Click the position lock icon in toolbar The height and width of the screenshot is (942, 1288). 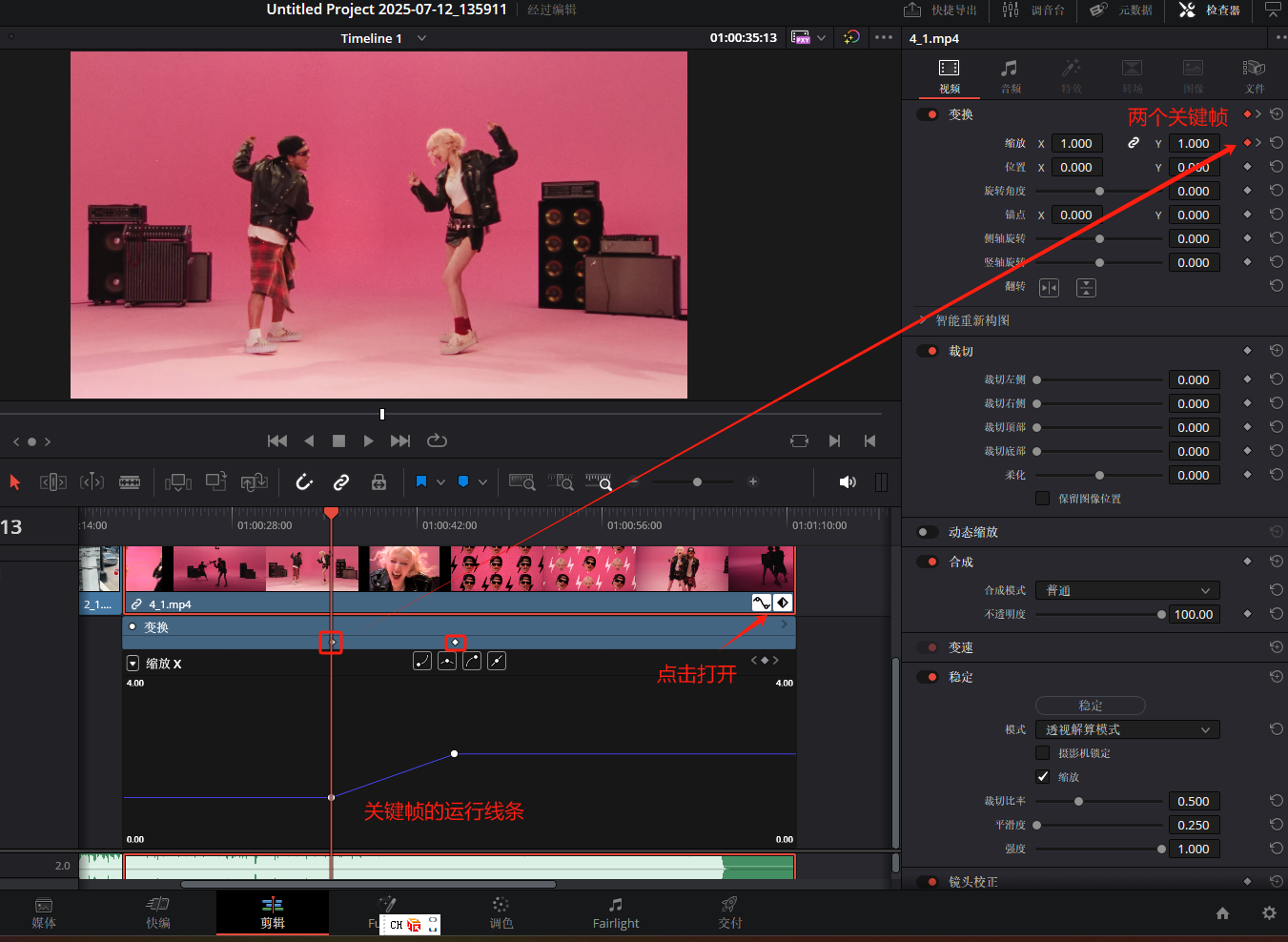pos(378,482)
